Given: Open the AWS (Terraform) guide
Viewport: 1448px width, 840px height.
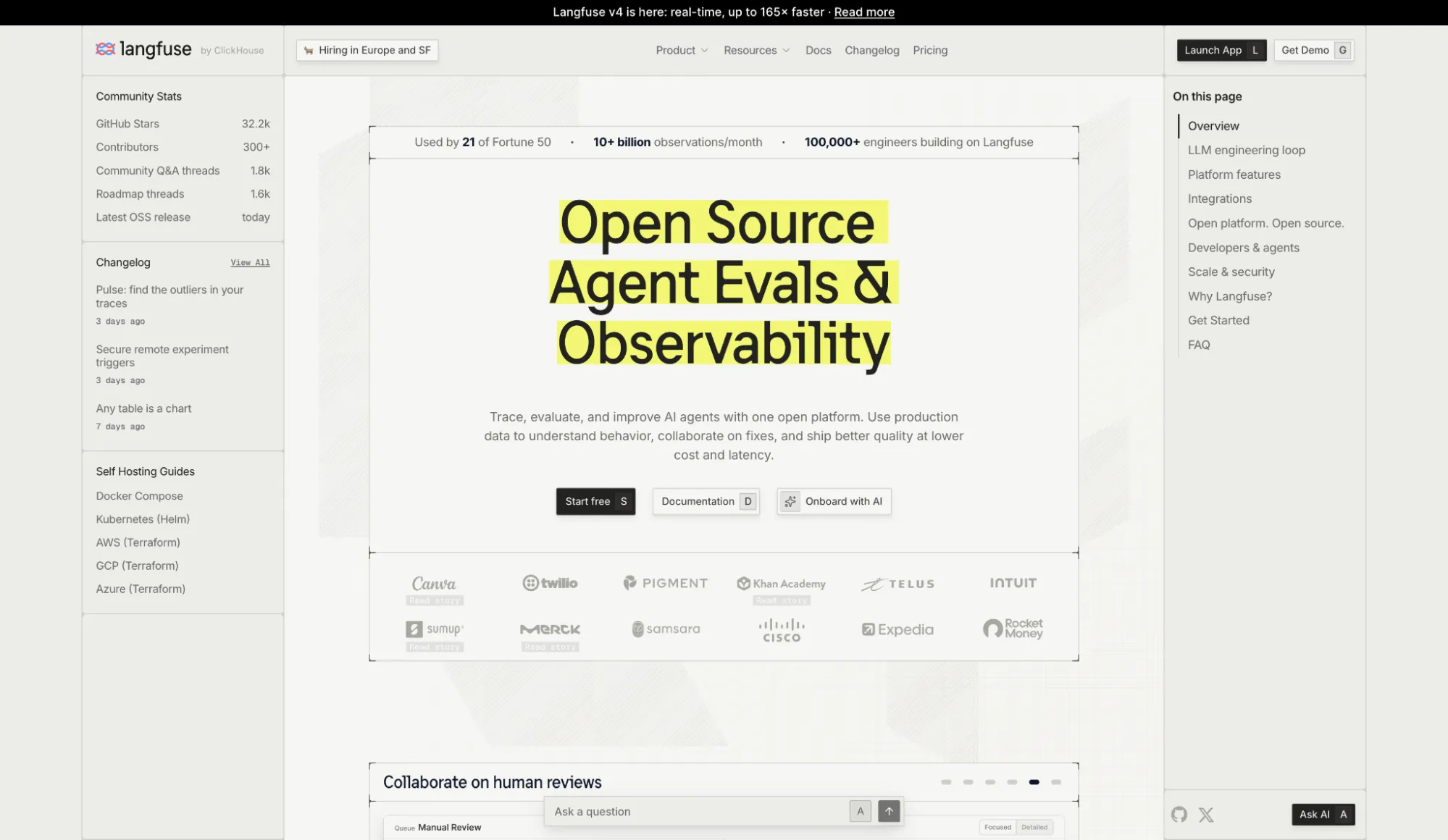Looking at the screenshot, I should tap(138, 542).
